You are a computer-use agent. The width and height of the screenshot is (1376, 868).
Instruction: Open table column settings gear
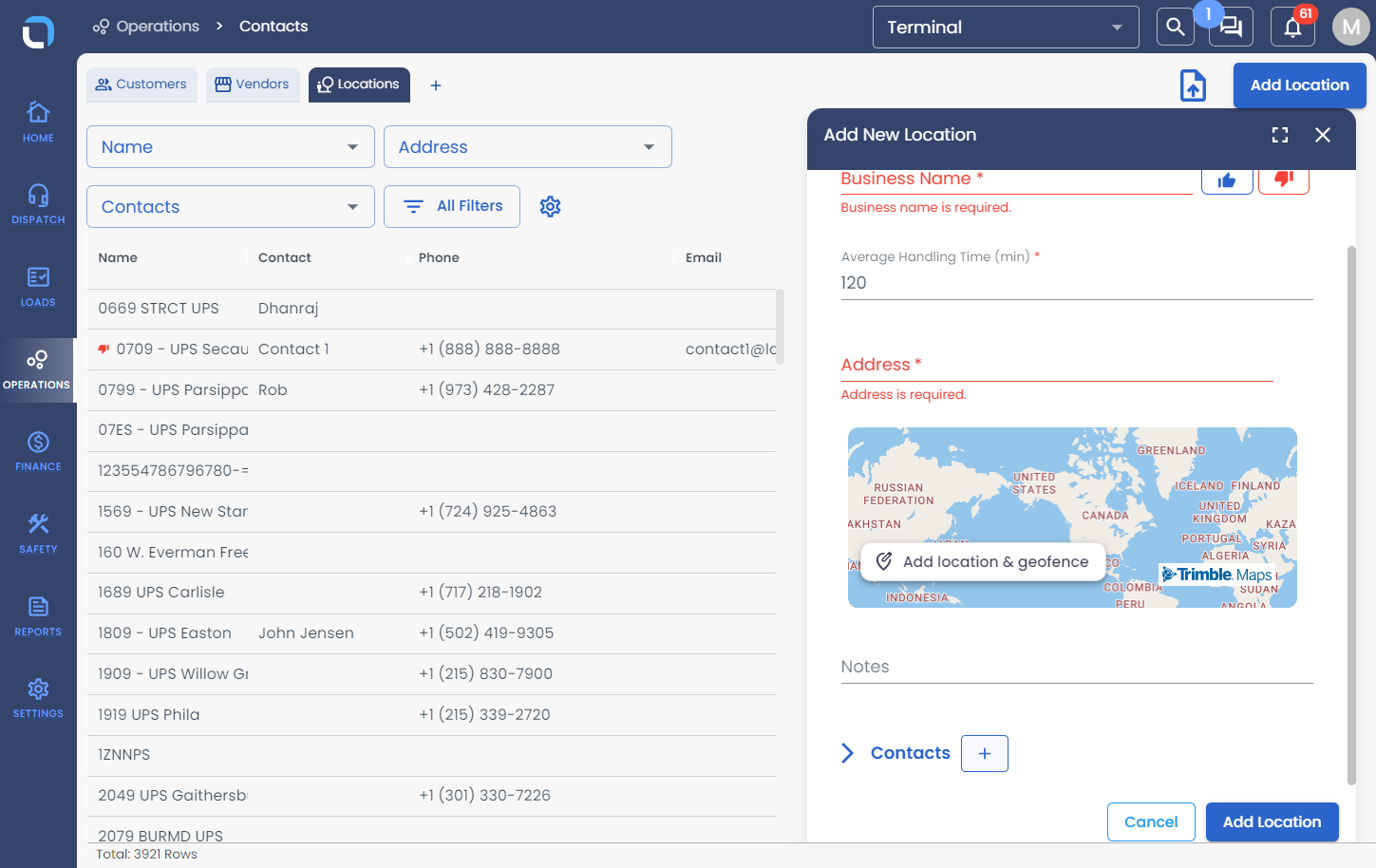click(x=550, y=206)
